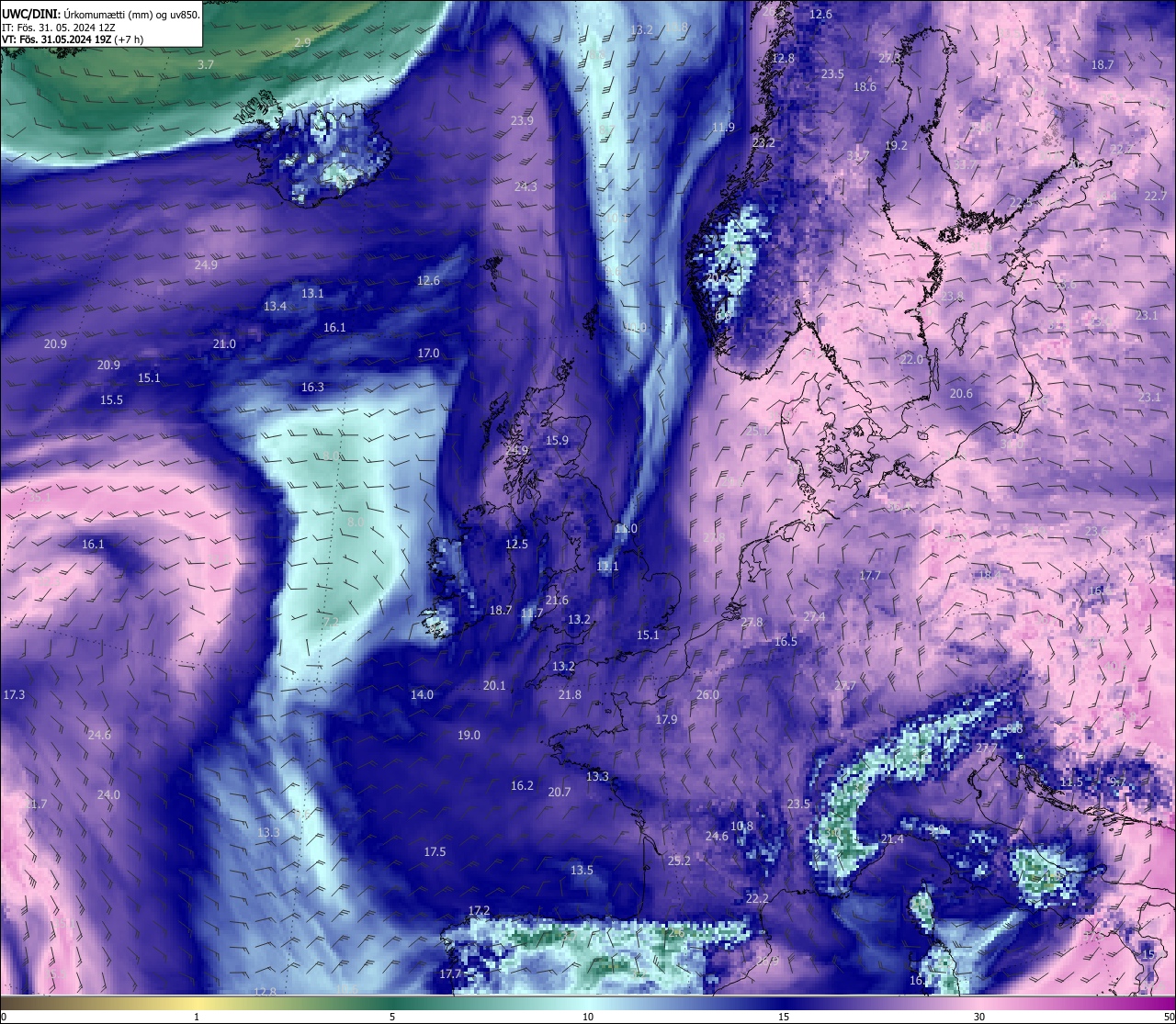Click the 1 tick on the color scale

point(197,1017)
